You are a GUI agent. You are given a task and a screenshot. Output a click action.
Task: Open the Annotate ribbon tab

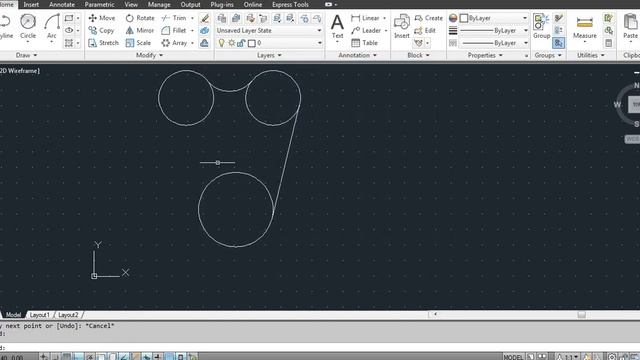click(62, 4)
